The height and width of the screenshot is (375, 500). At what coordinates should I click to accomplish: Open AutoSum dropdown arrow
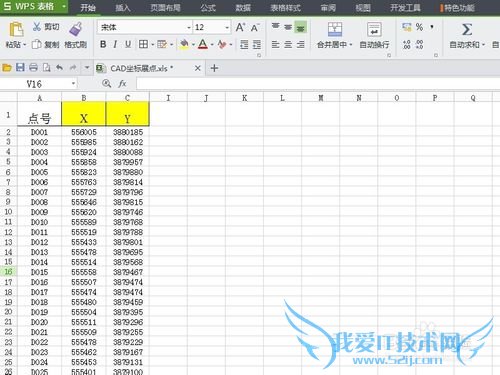pyautogui.click(x=483, y=45)
